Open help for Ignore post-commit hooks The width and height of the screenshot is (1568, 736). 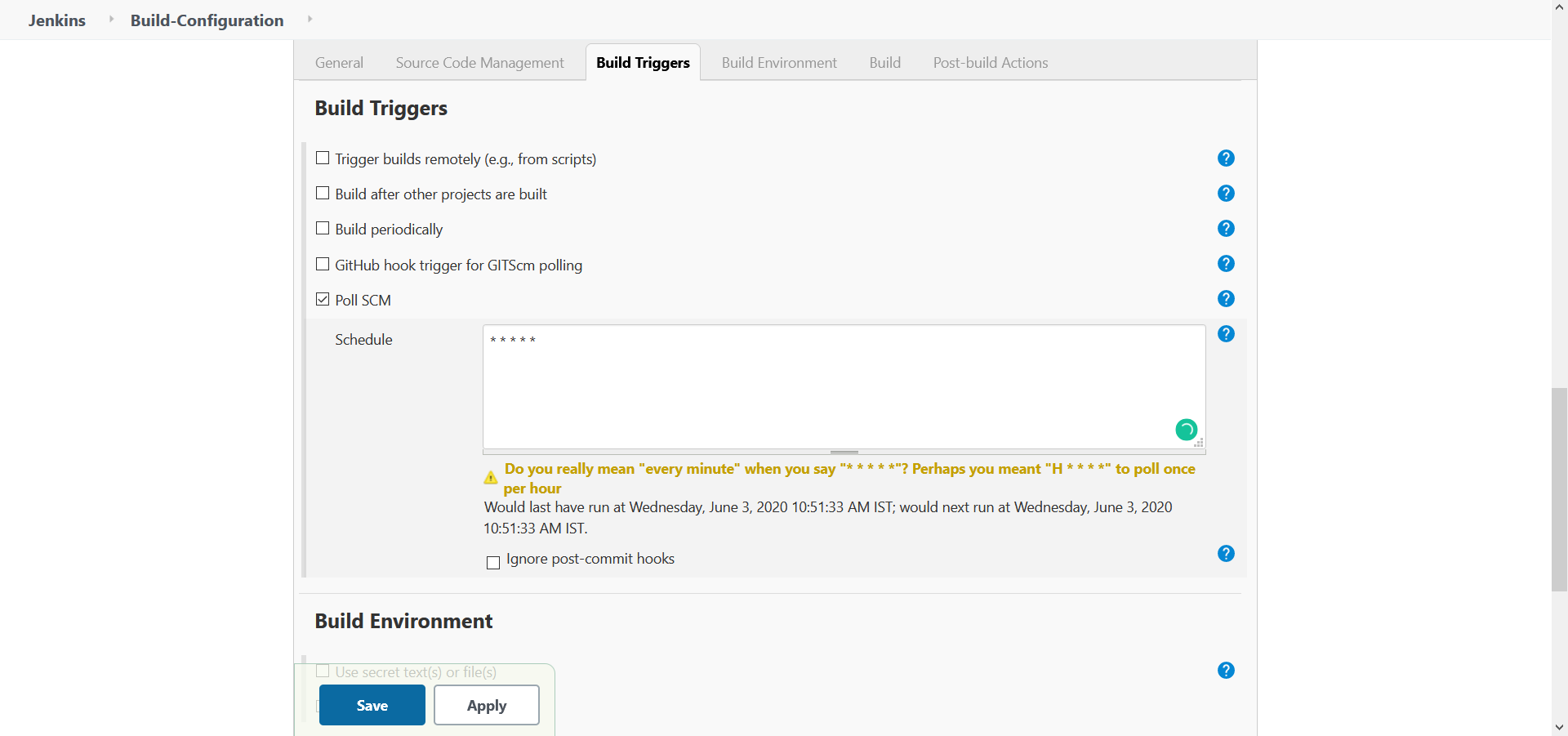[x=1226, y=554]
